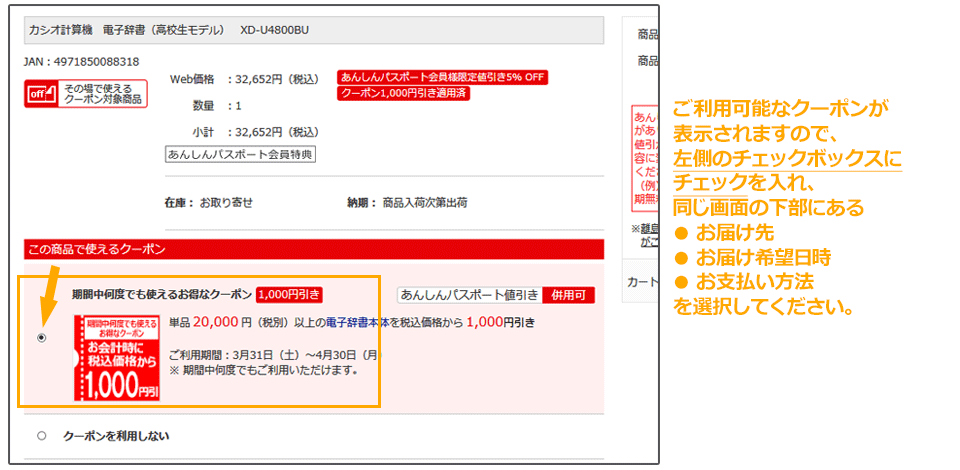Click the 小計 32,652円（税込） text
This screenshot has width=960, height=470.
[256, 132]
